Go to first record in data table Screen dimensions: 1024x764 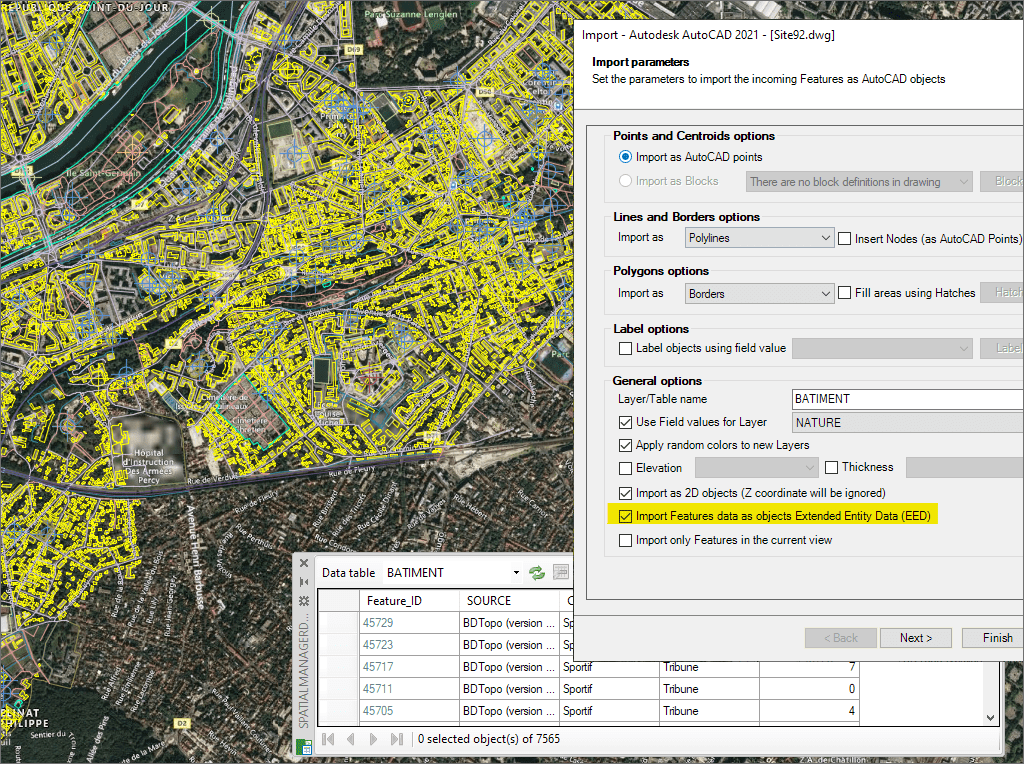tap(328, 739)
